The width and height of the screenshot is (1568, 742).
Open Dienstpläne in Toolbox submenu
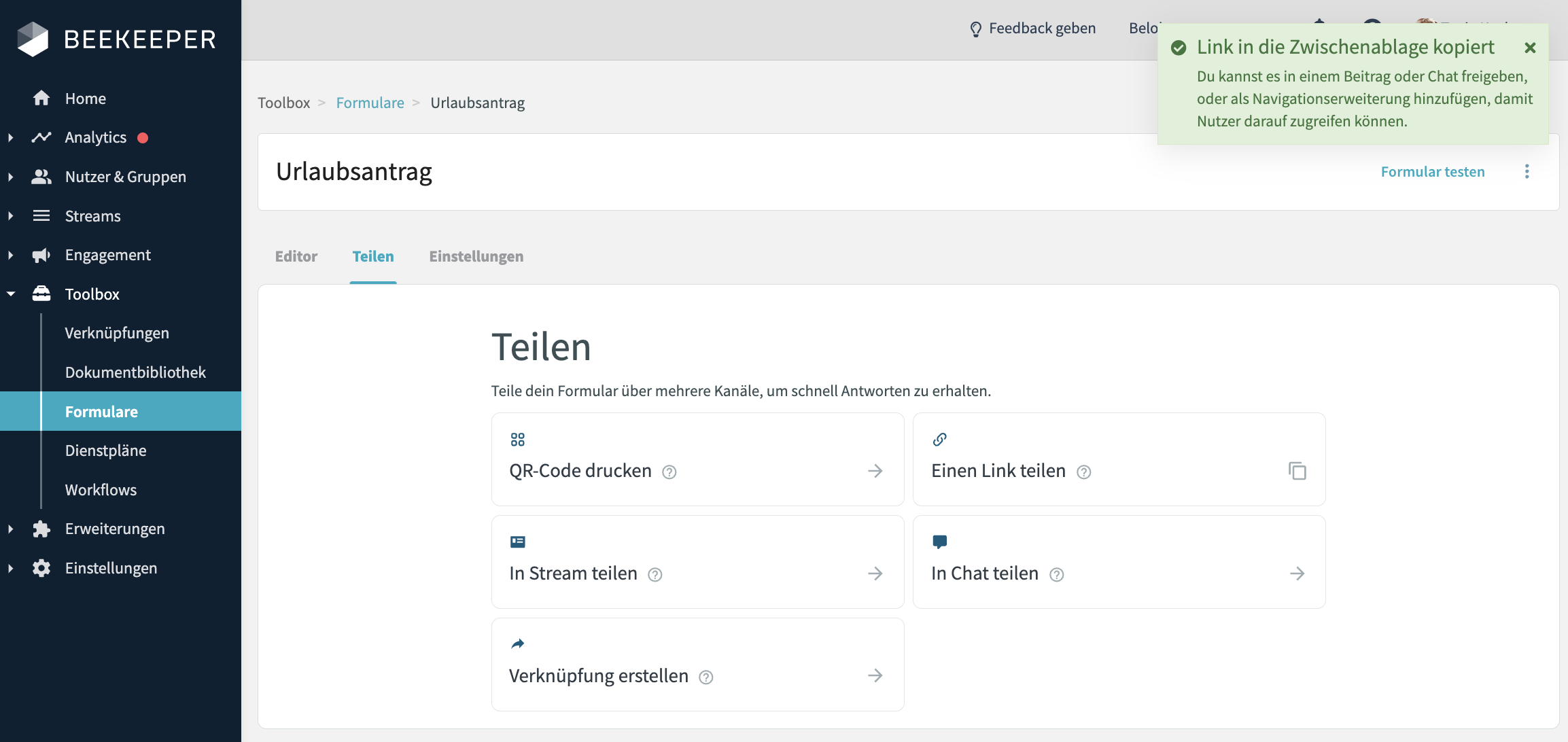tap(105, 451)
